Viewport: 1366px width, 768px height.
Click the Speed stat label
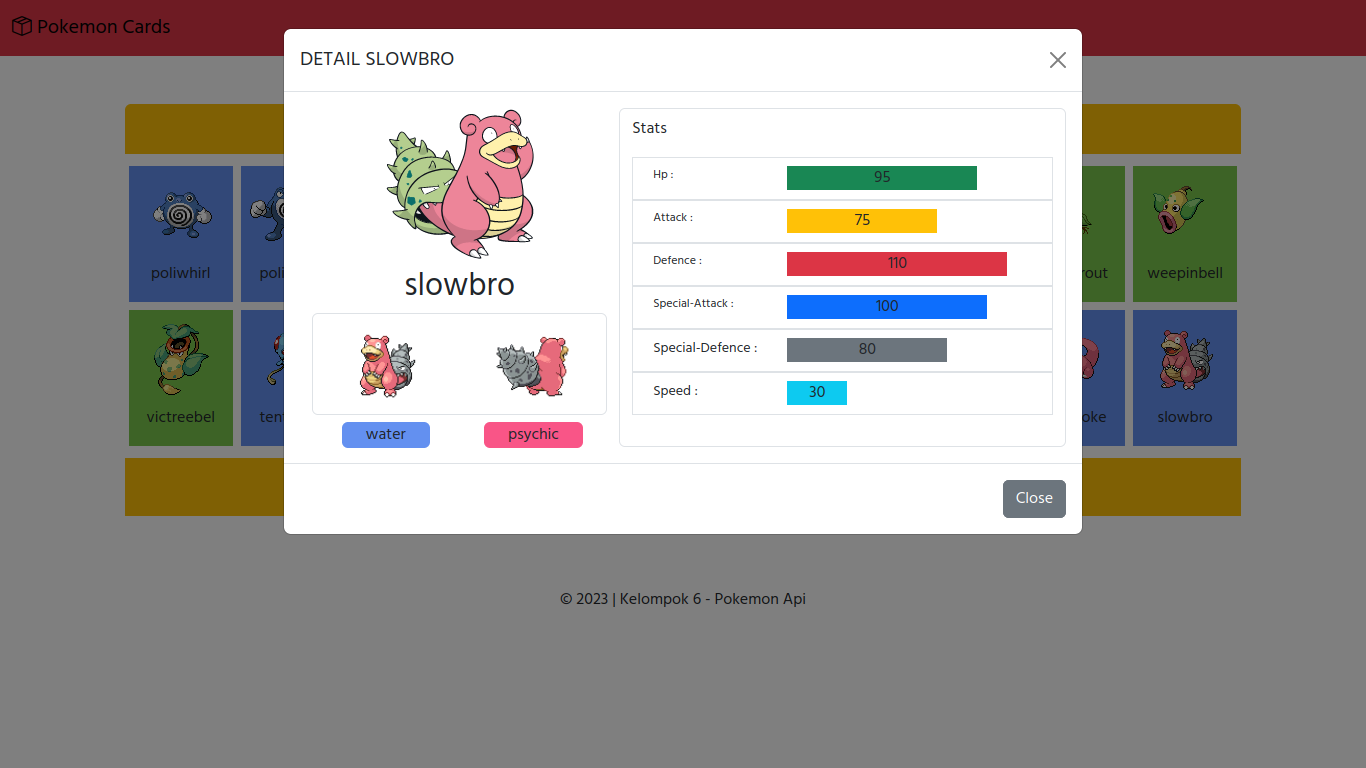coord(676,391)
